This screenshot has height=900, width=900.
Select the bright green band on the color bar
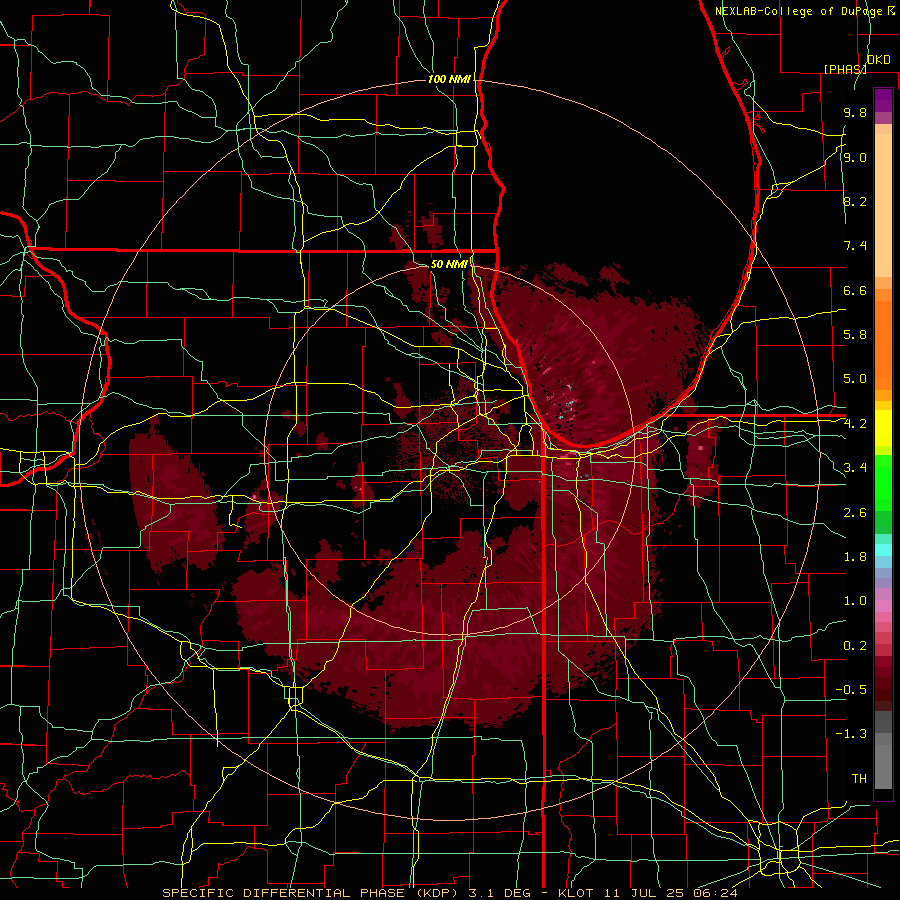point(883,483)
